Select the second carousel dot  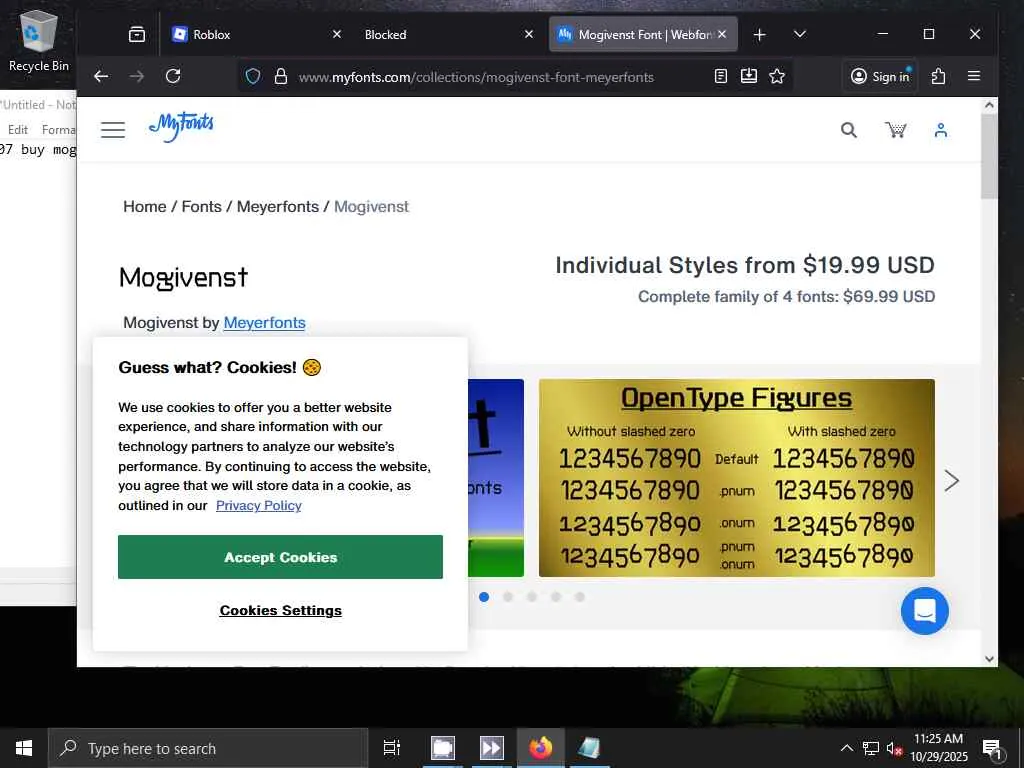click(x=508, y=597)
